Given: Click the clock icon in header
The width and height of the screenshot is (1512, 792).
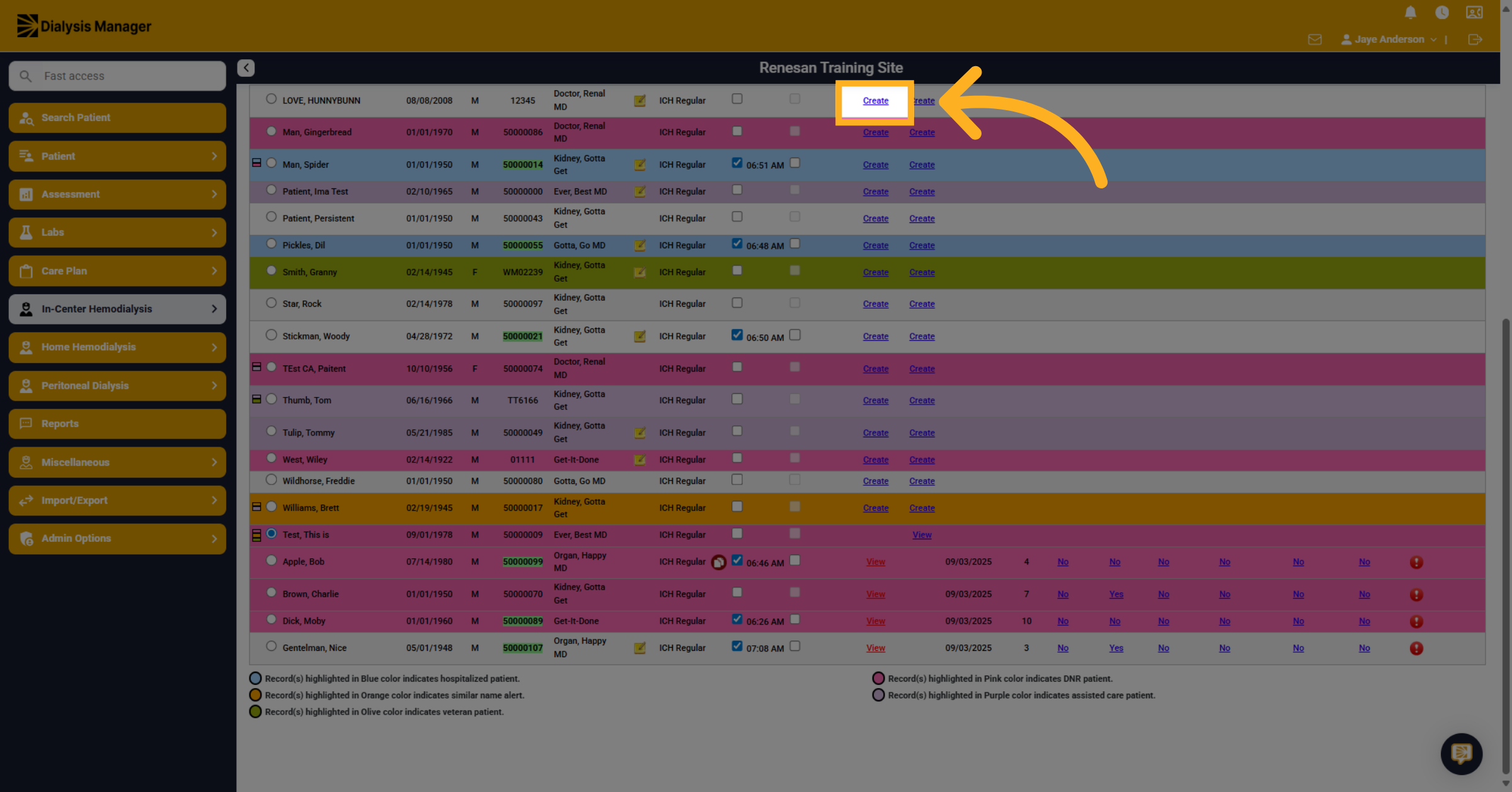Looking at the screenshot, I should (1442, 13).
